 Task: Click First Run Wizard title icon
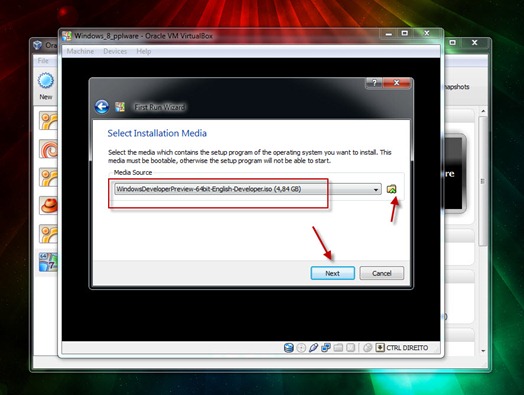120,107
